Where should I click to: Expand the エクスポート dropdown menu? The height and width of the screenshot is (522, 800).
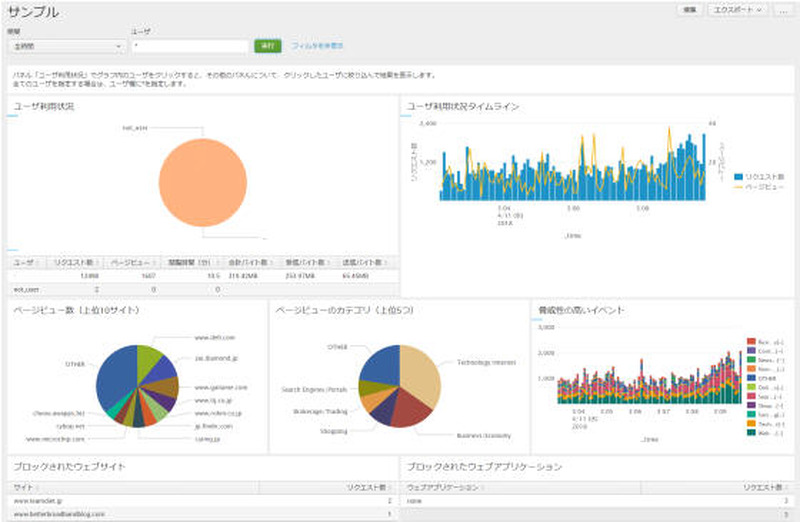tap(738, 9)
